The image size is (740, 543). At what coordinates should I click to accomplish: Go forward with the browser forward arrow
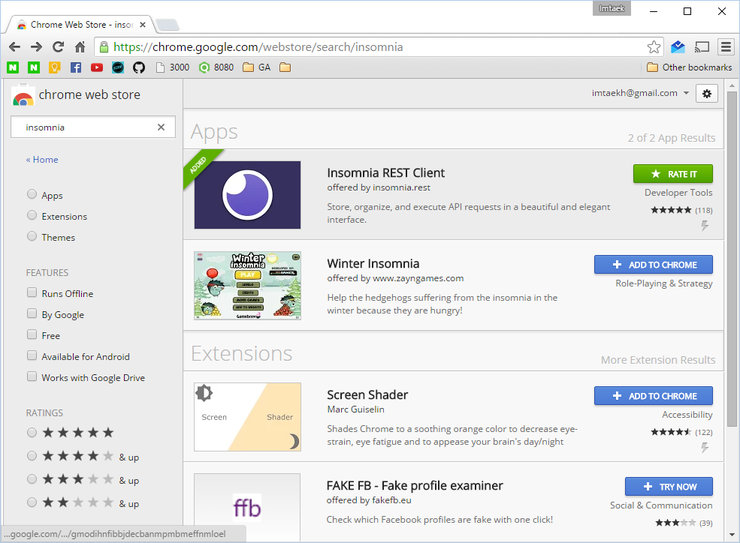[x=36, y=47]
